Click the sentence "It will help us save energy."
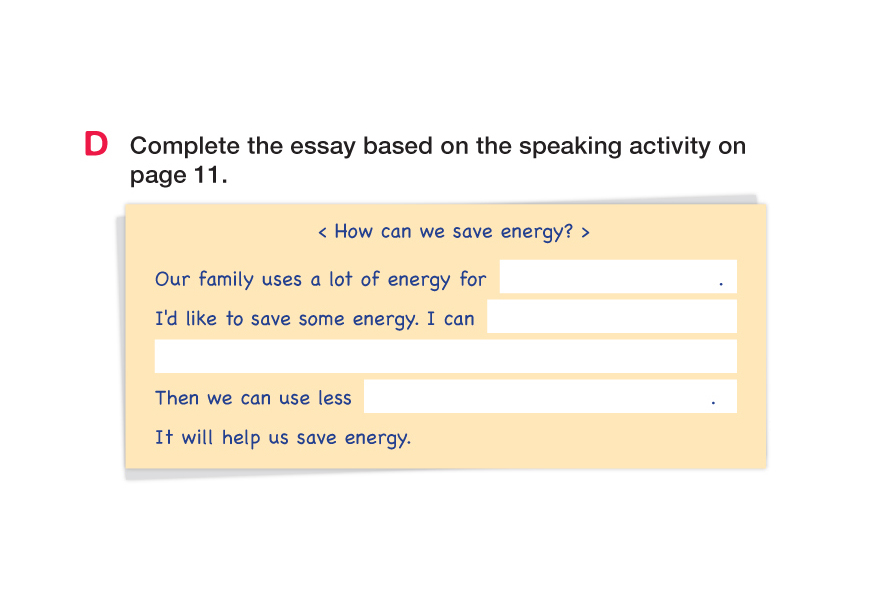 click(283, 437)
